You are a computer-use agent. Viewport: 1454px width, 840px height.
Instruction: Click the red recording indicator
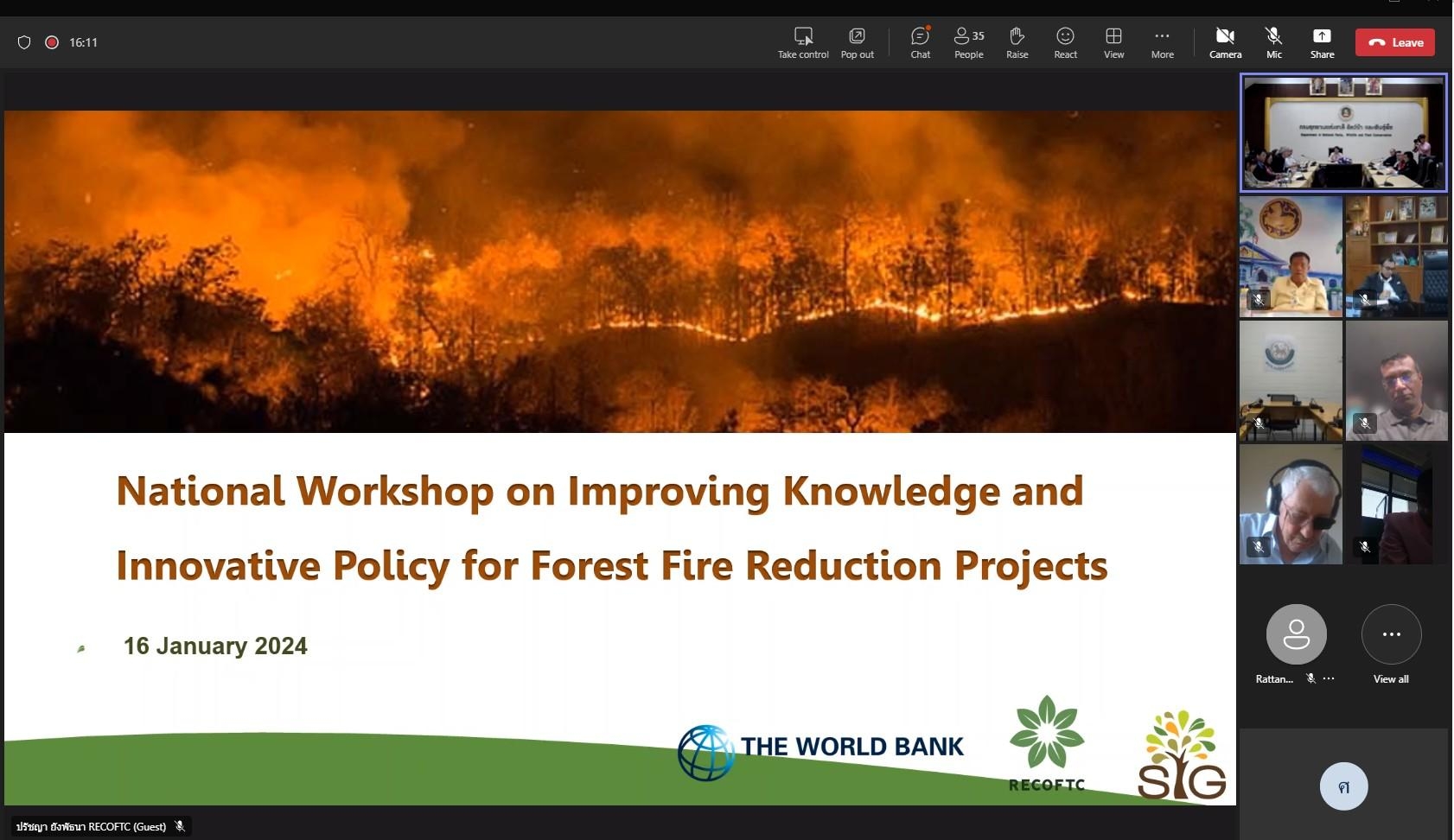pos(52,42)
